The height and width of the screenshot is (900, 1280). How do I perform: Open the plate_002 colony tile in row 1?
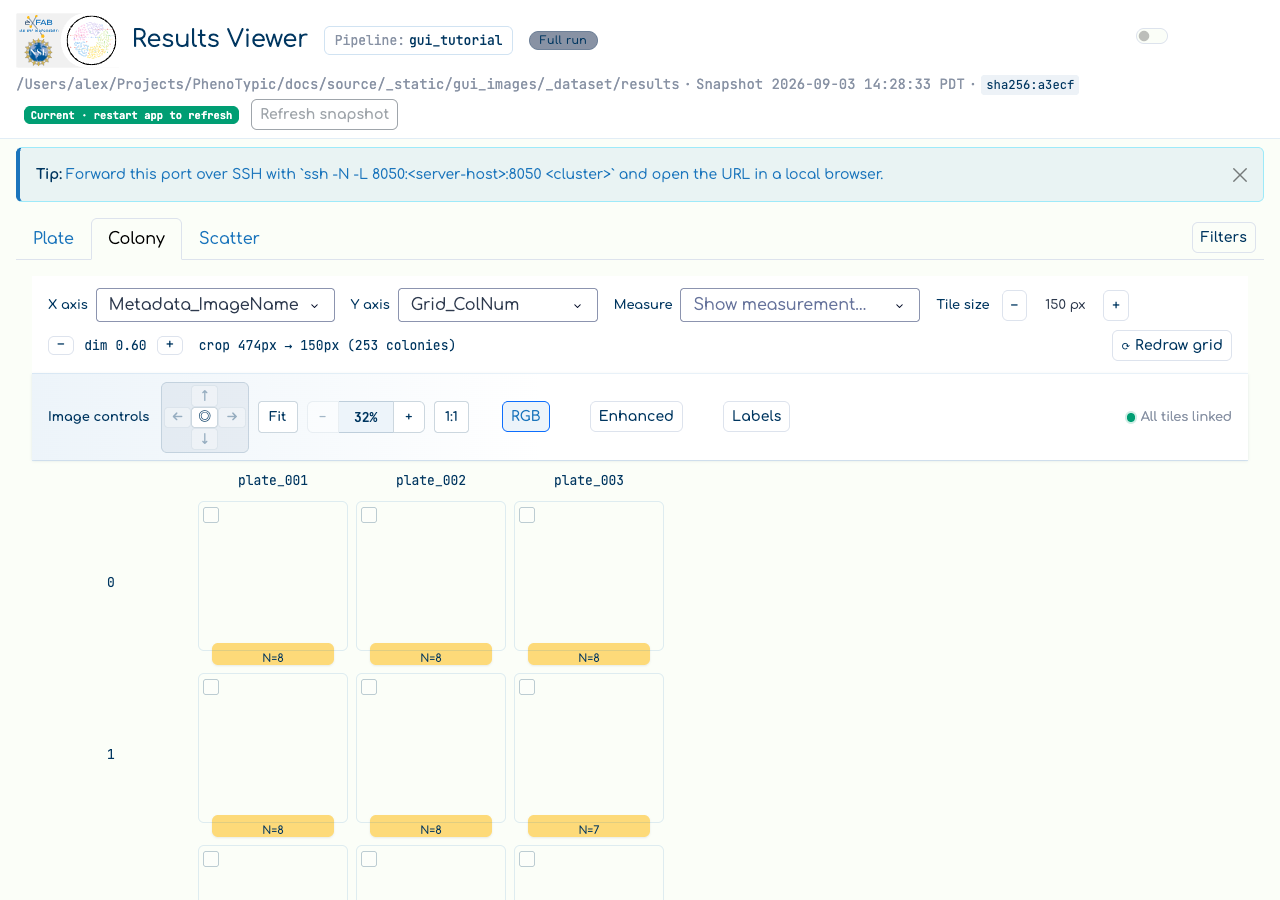pyautogui.click(x=431, y=748)
